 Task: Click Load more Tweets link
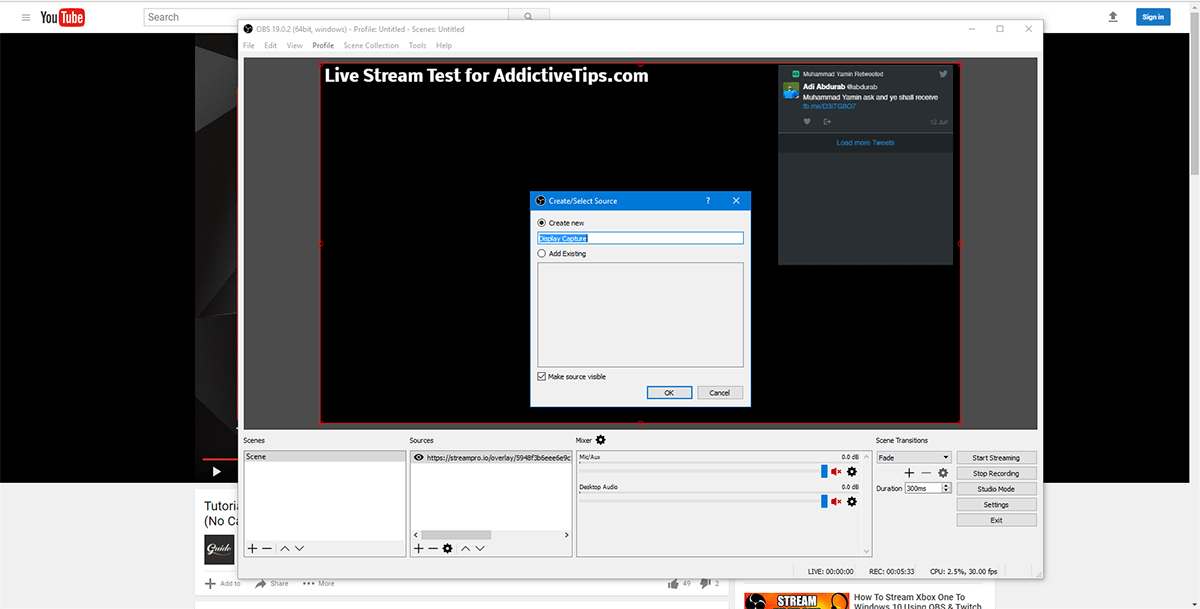click(x=865, y=143)
